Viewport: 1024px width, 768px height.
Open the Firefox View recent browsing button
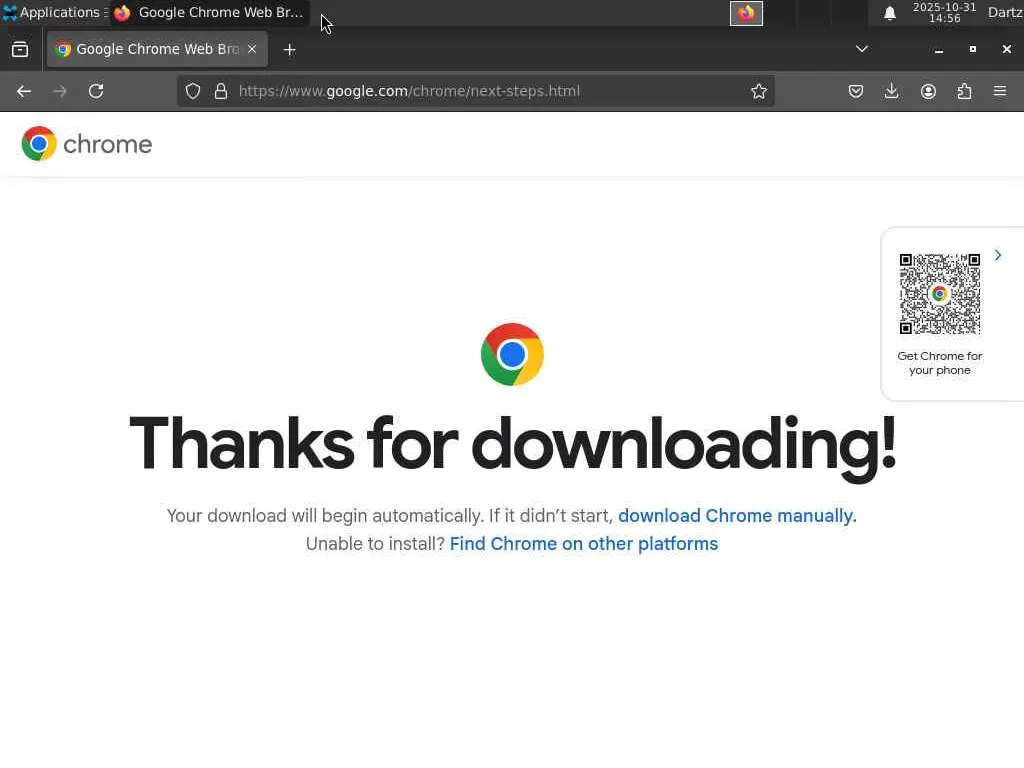click(20, 50)
